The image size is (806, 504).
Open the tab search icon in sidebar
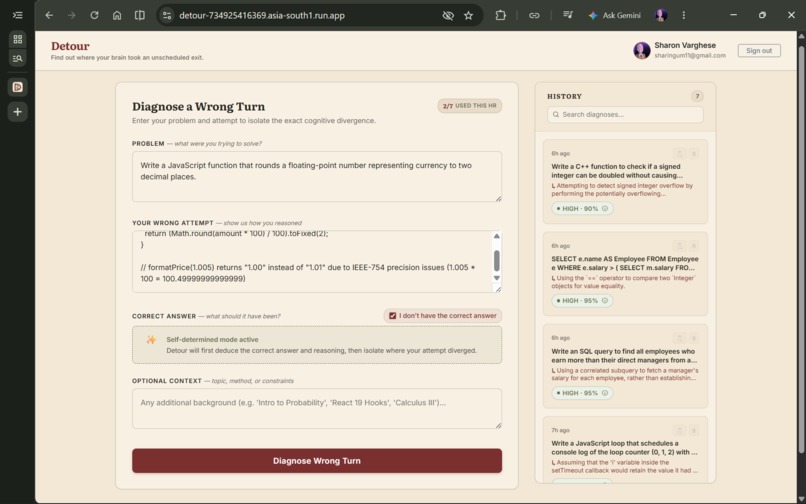17,58
